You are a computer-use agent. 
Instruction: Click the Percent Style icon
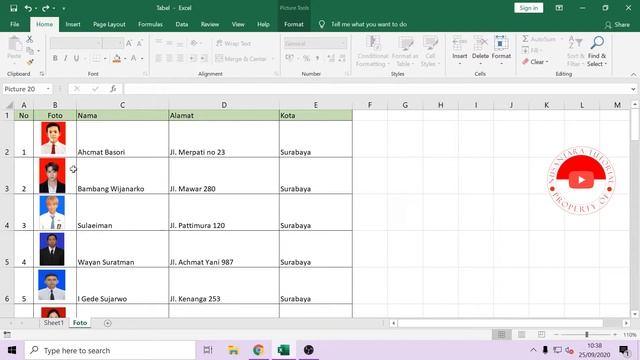pos(306,58)
